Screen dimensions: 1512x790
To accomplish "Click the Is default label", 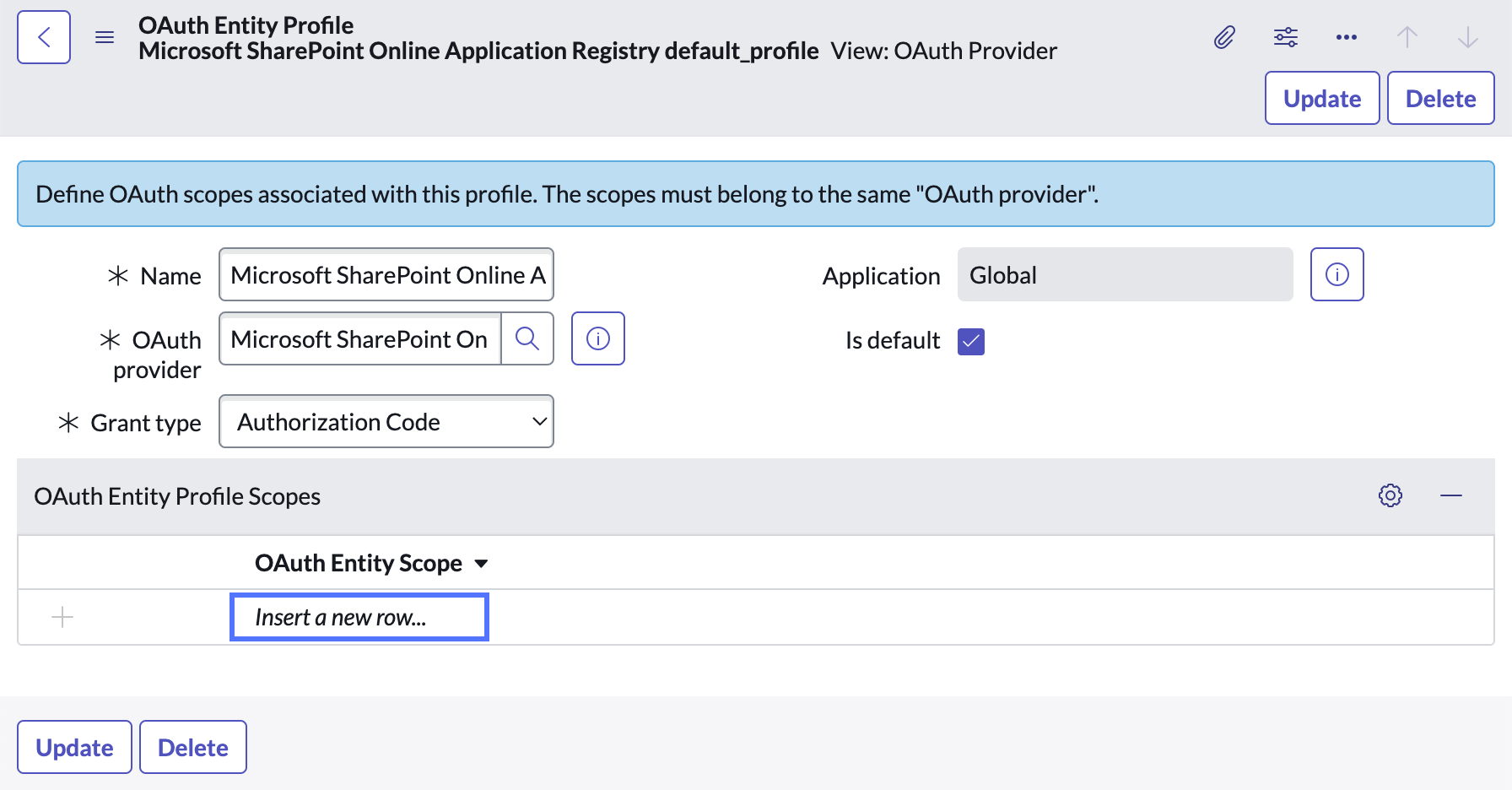I will (x=893, y=340).
